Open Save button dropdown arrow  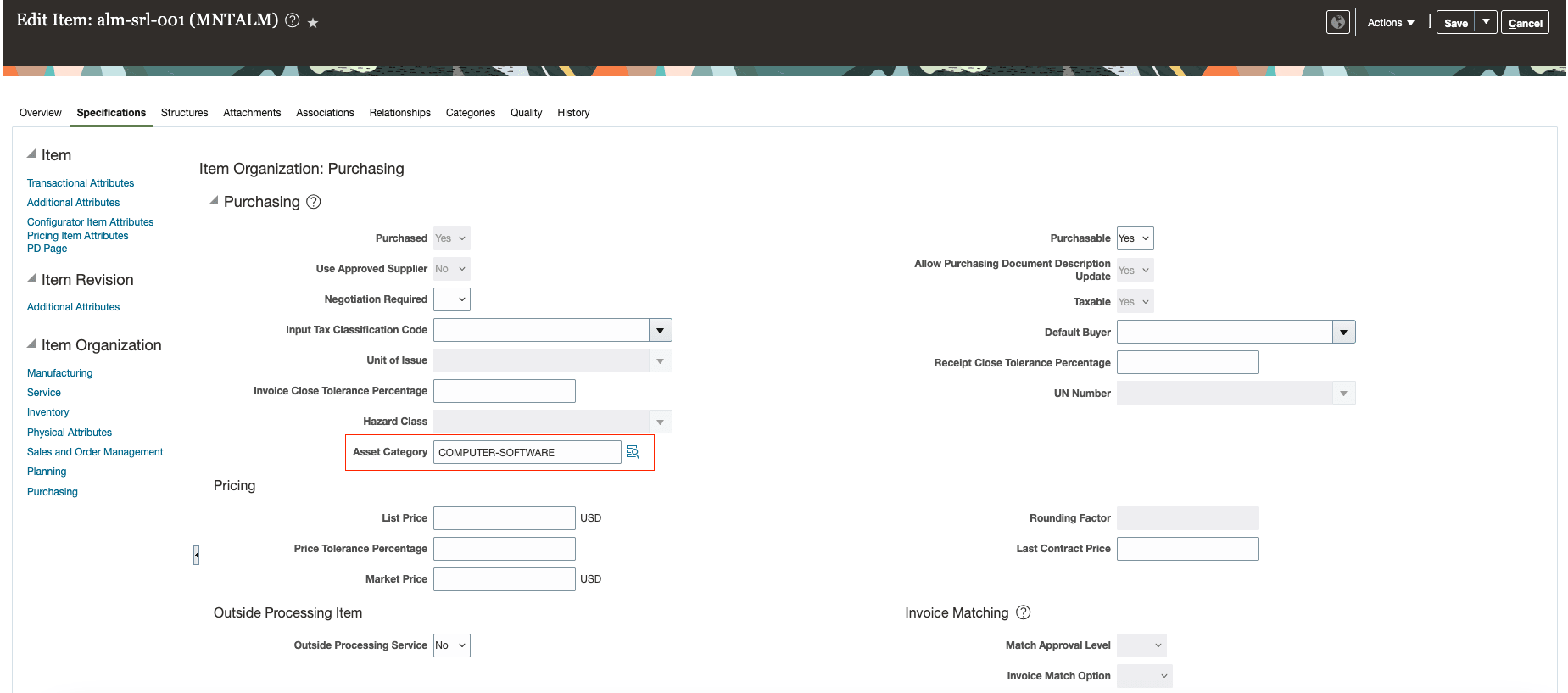pyautogui.click(x=1487, y=22)
